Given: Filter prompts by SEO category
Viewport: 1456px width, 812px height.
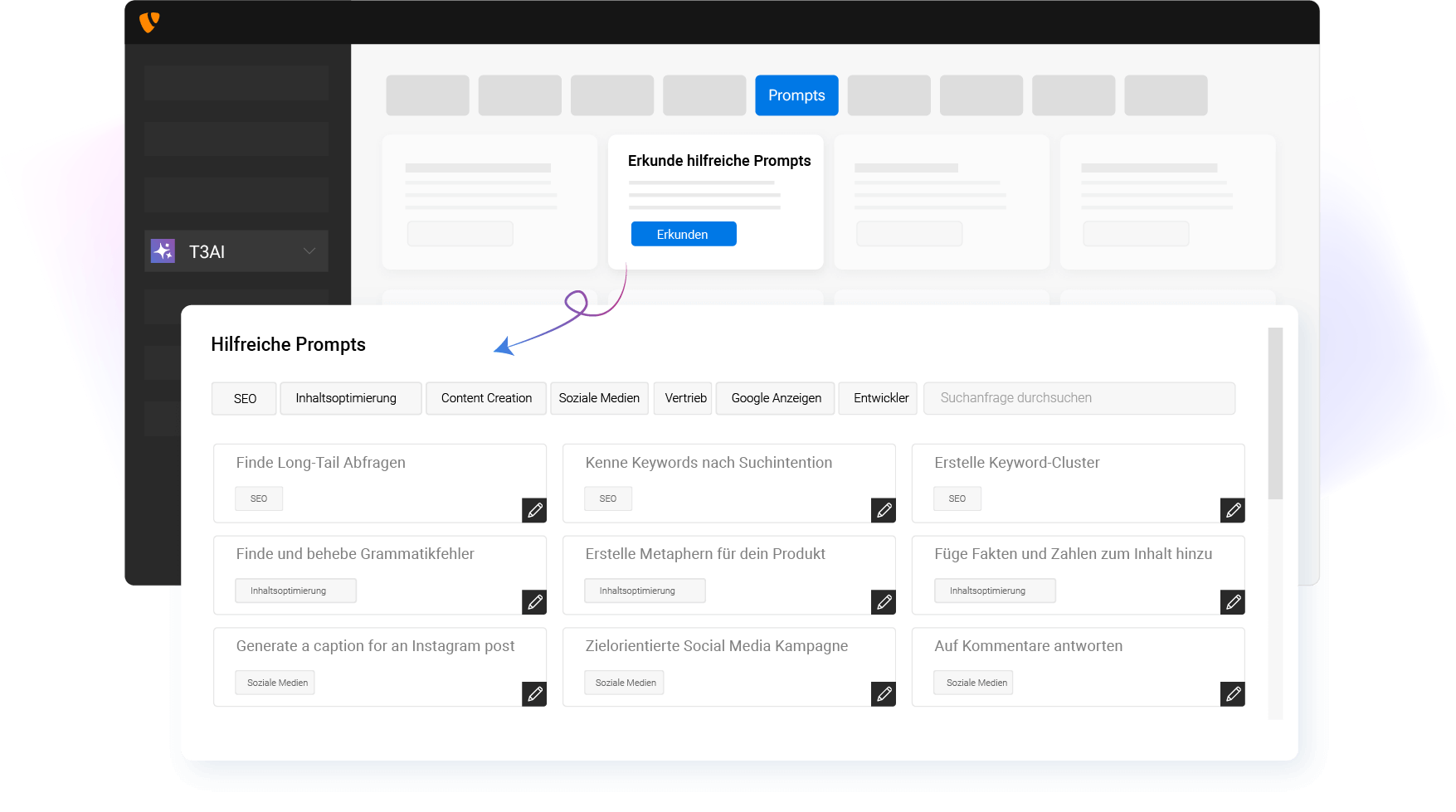Looking at the screenshot, I should coord(245,398).
